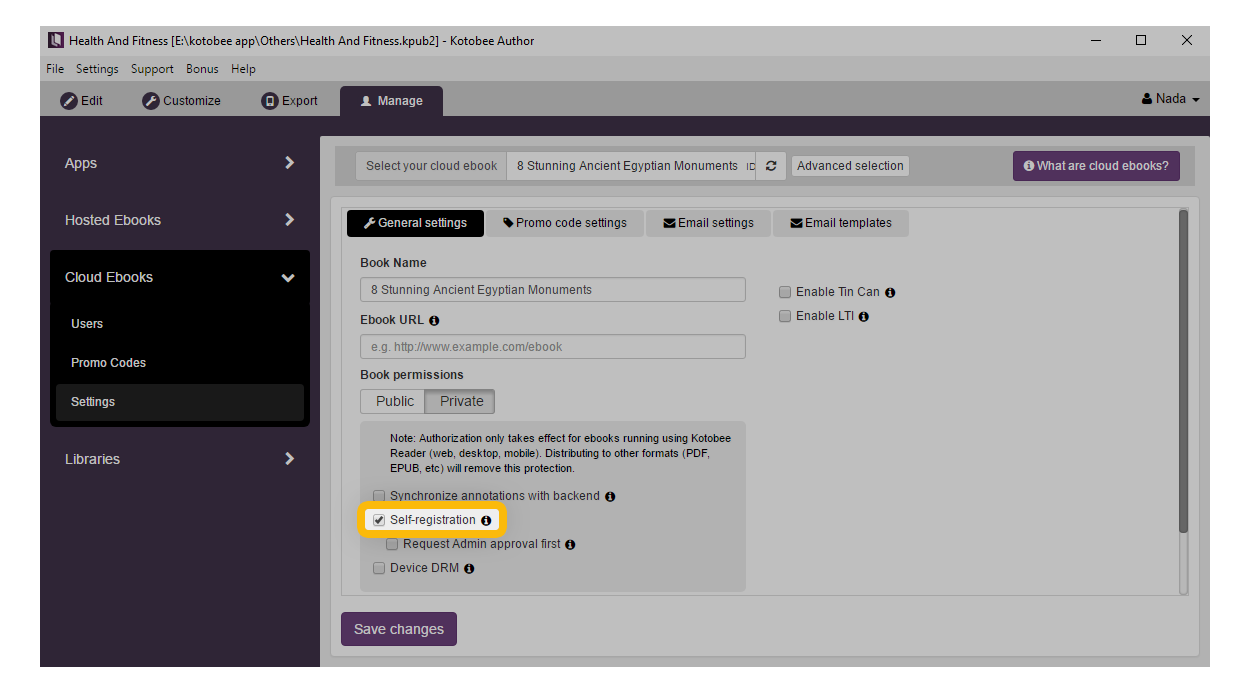Click info icon next to Self-registration

coord(486,521)
